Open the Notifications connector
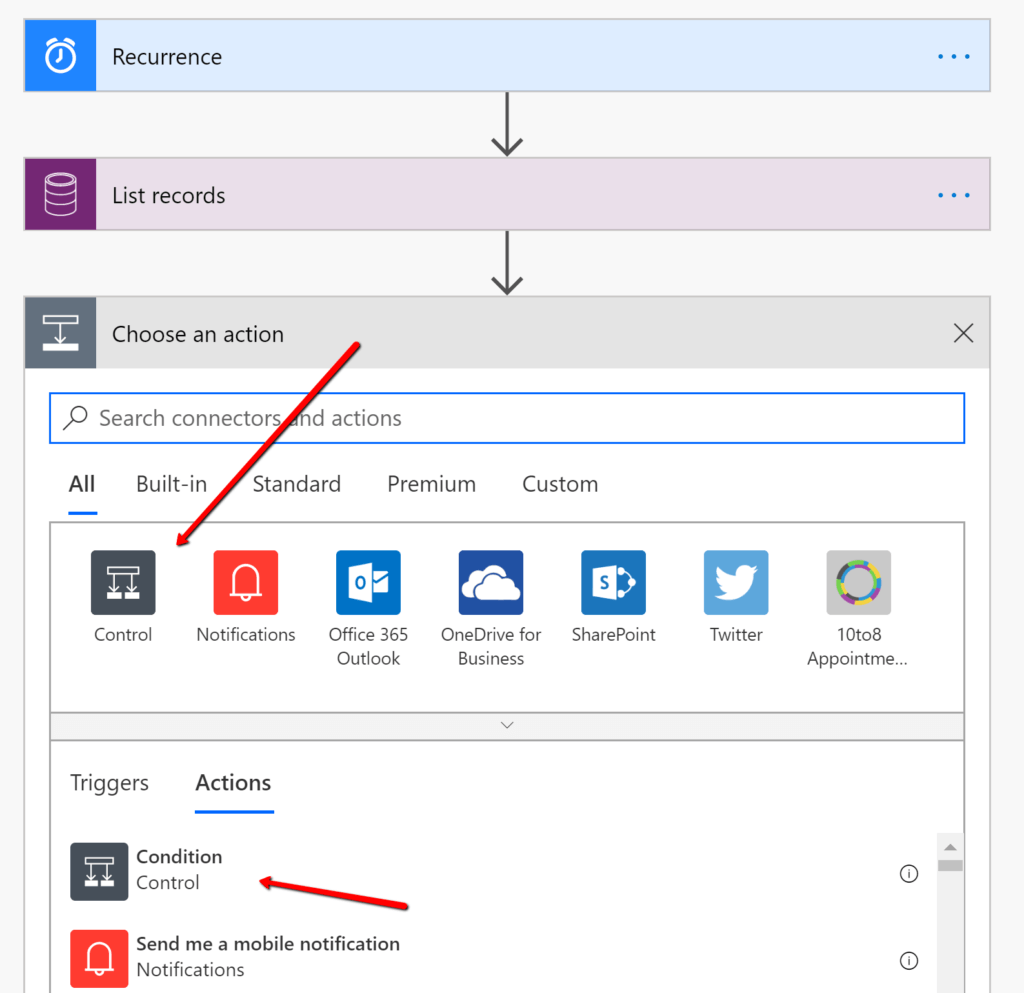 click(245, 582)
